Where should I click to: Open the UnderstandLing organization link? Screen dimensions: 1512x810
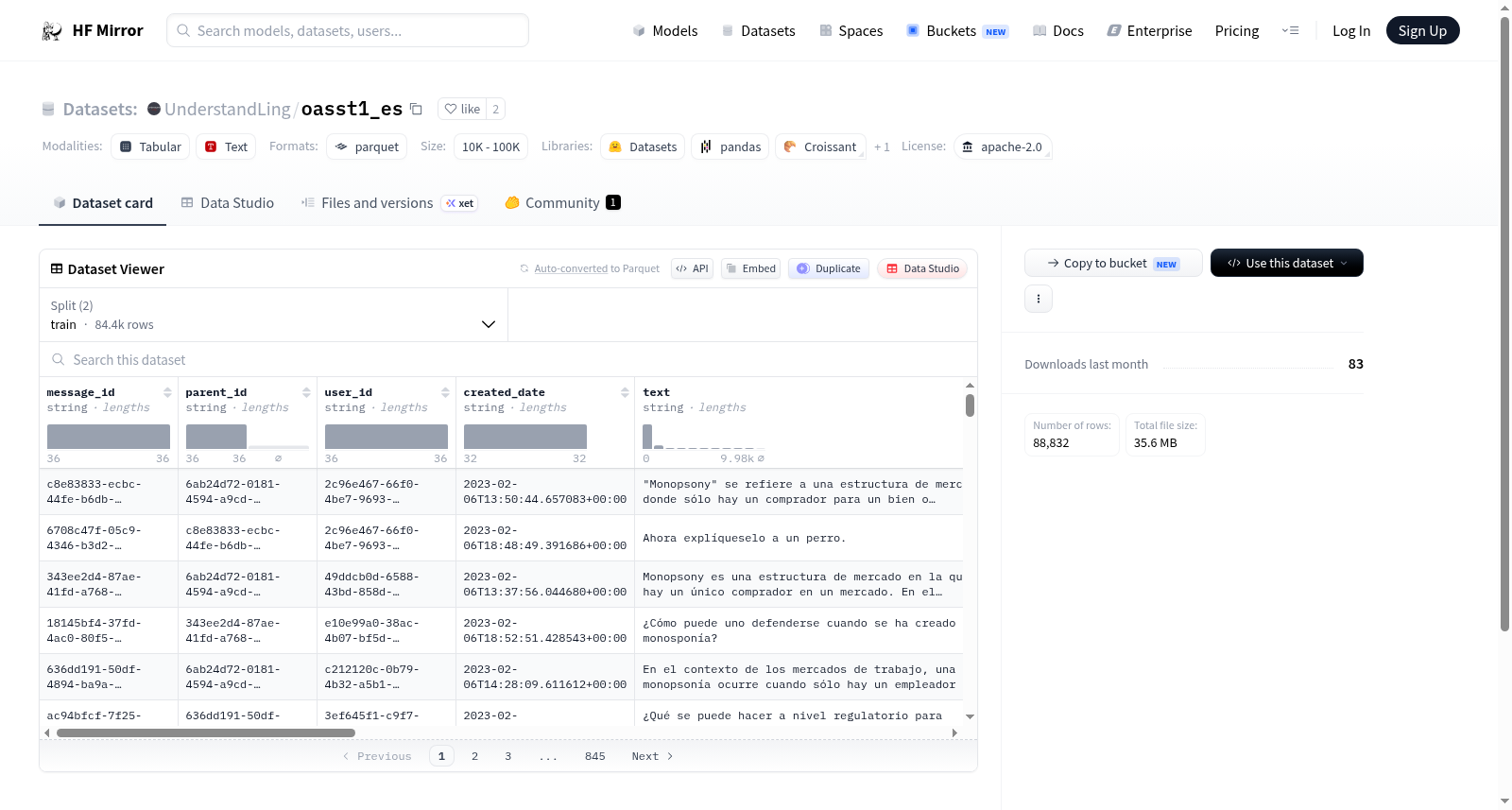(227, 109)
